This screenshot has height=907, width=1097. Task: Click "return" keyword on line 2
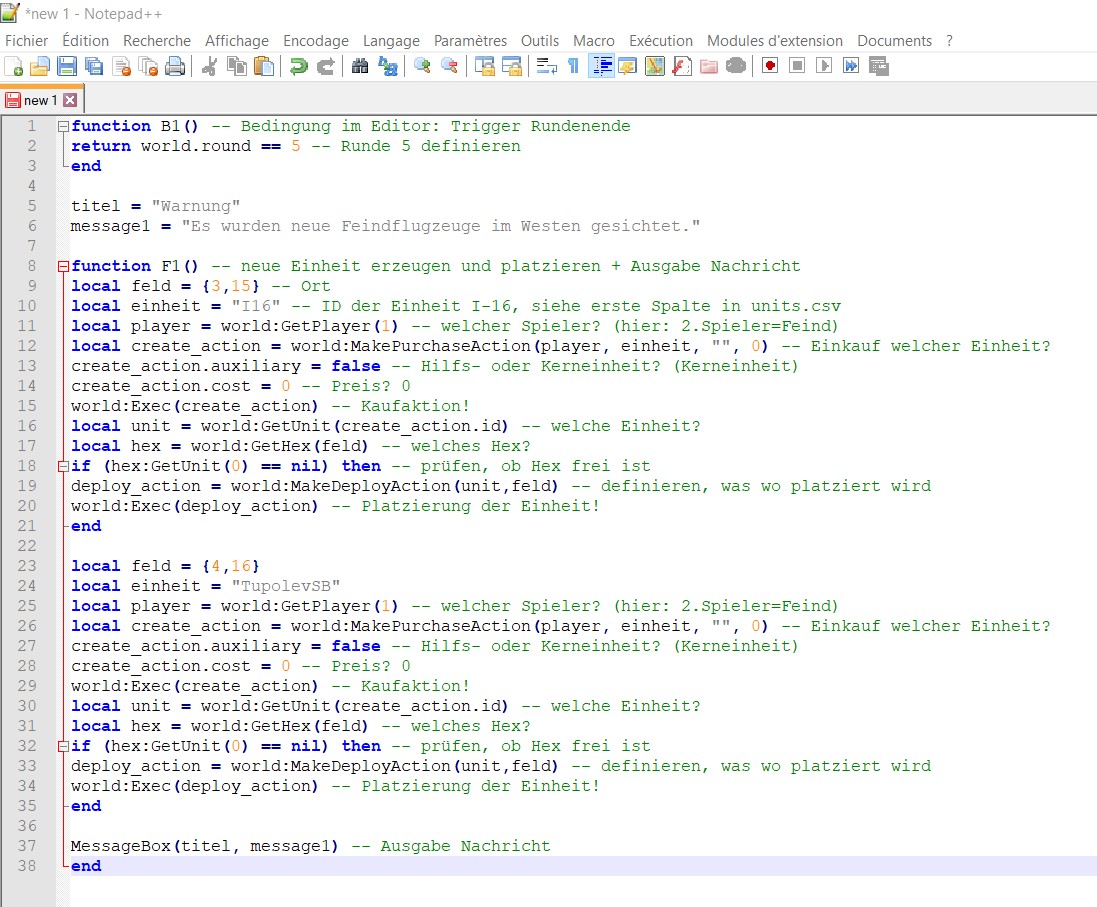pyautogui.click(x=101, y=146)
